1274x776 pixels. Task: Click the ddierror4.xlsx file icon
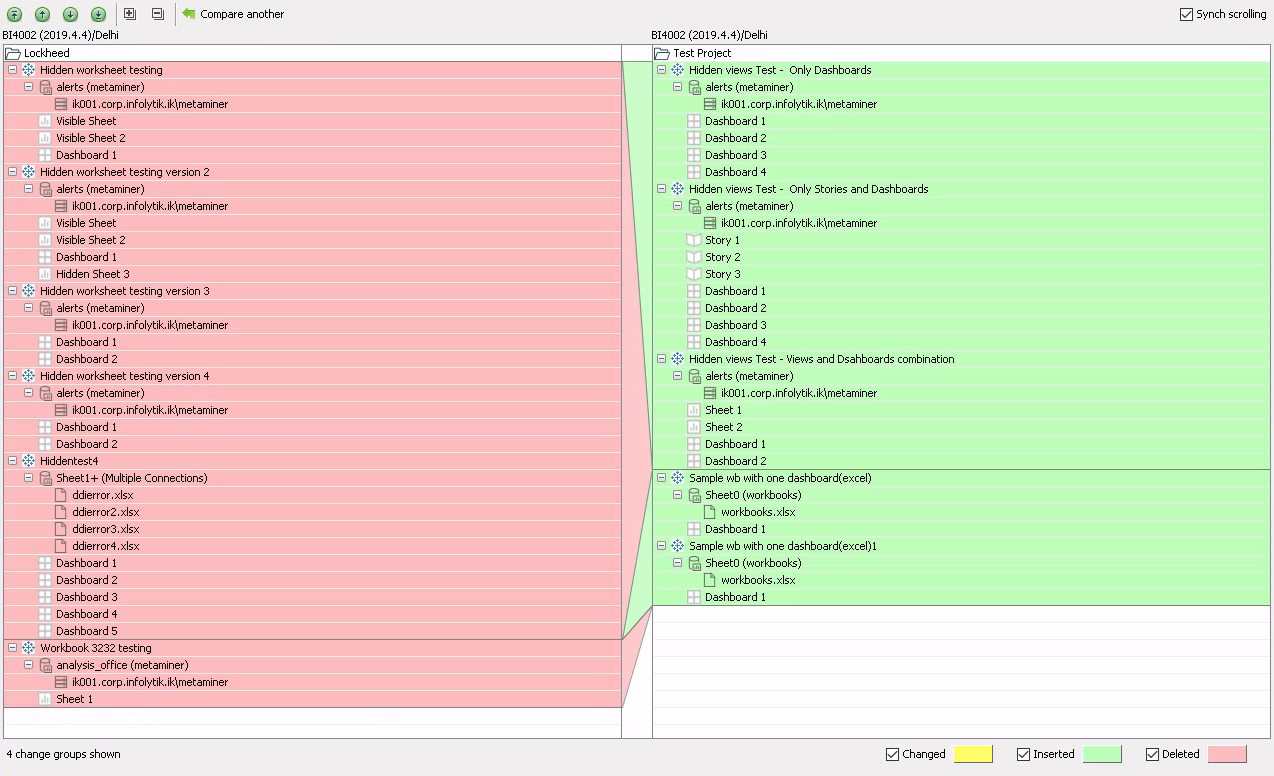(61, 546)
